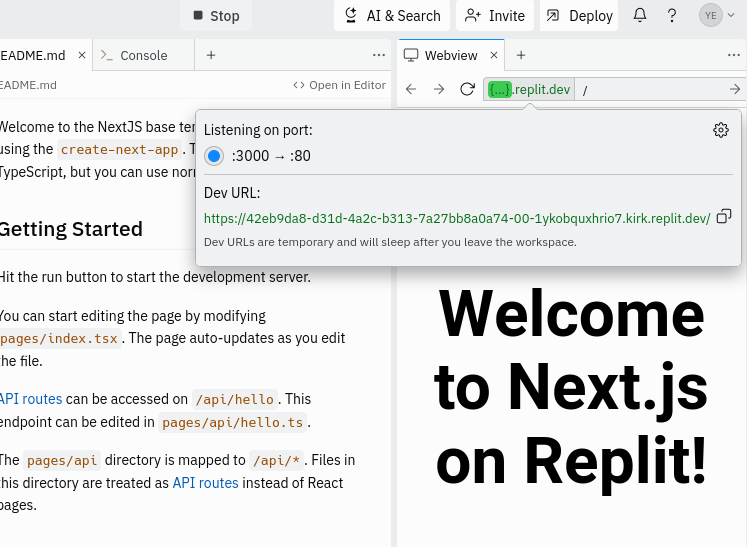Switch to the Console tab
The image size is (747, 547).
[143, 55]
